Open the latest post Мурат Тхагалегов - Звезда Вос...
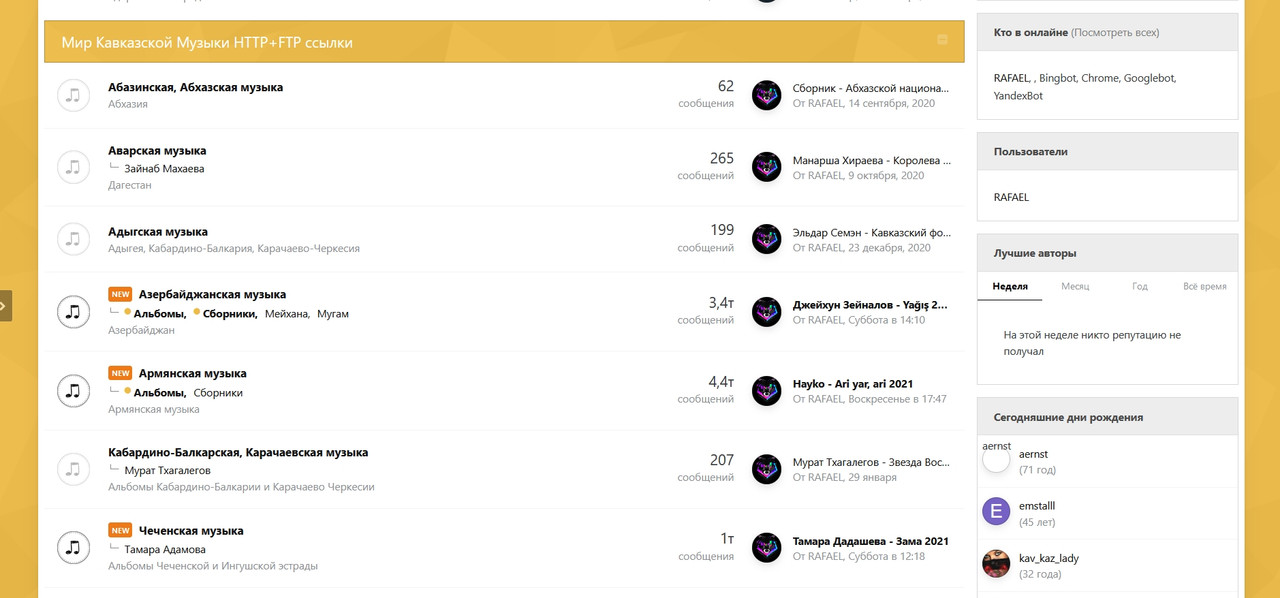 (871, 462)
